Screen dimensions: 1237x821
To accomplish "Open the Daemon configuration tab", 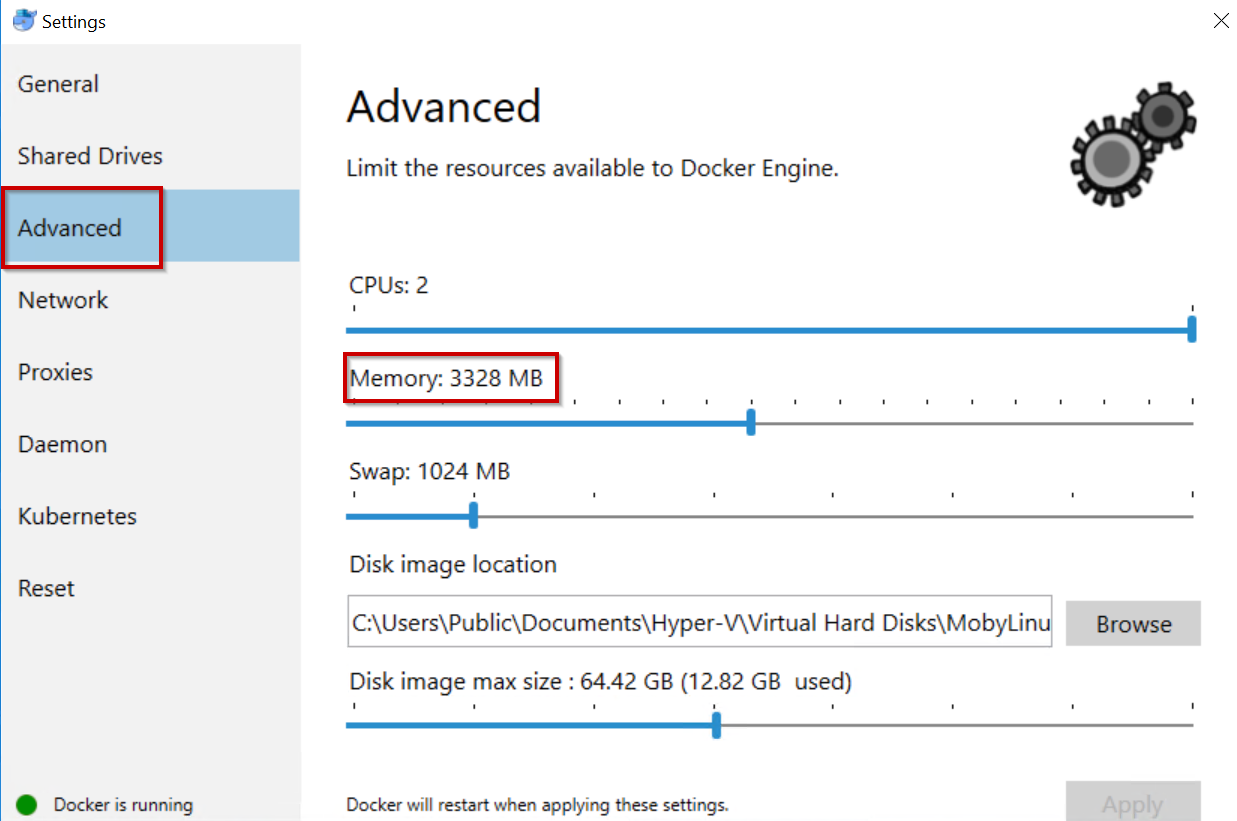I will pos(62,444).
